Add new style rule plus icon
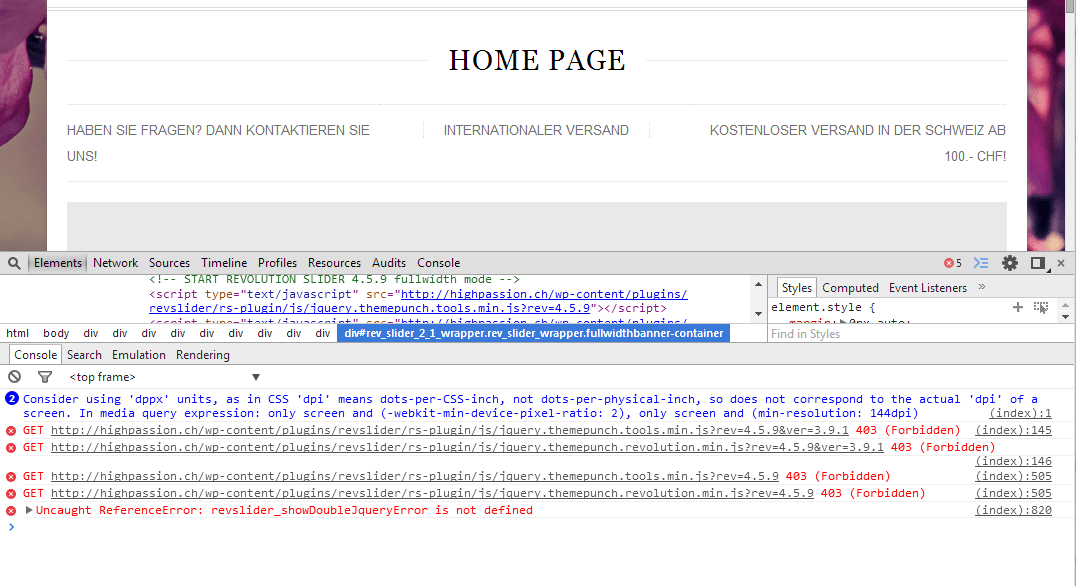Screen dimensions: 1076x586 1018,307
